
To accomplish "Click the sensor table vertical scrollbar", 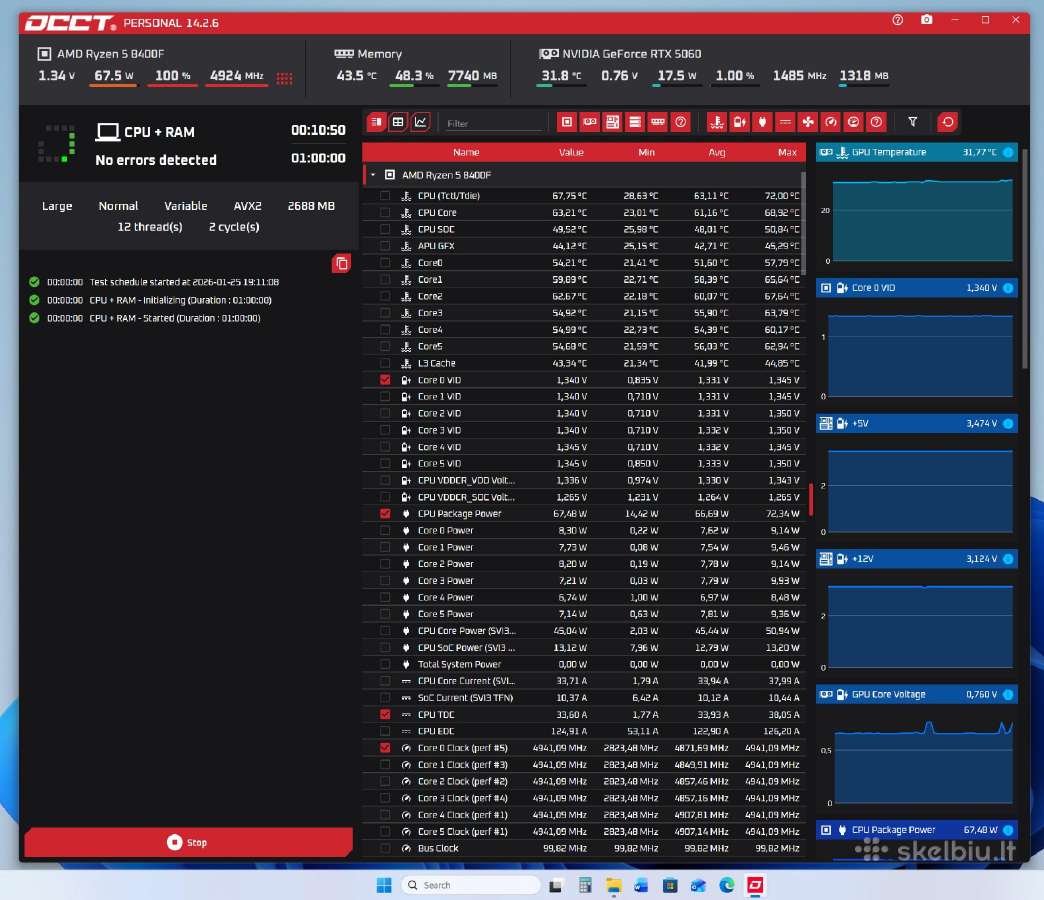I will [x=804, y=223].
